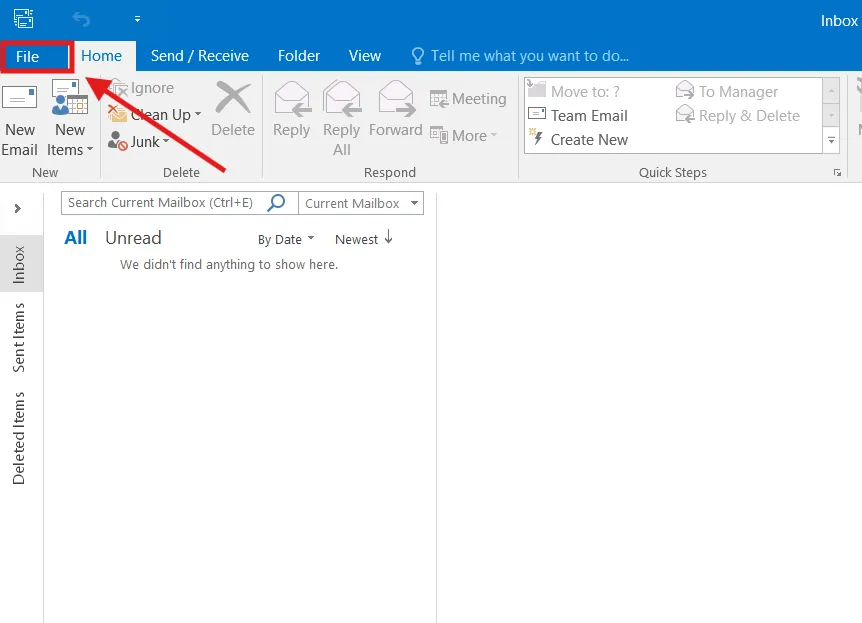
Task: Open the By Date sort dropdown
Action: [x=286, y=239]
